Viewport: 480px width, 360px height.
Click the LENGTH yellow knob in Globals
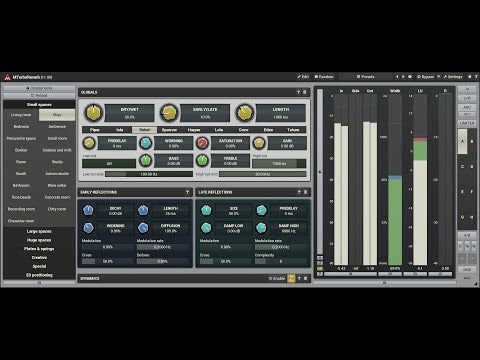pyautogui.click(x=245, y=112)
